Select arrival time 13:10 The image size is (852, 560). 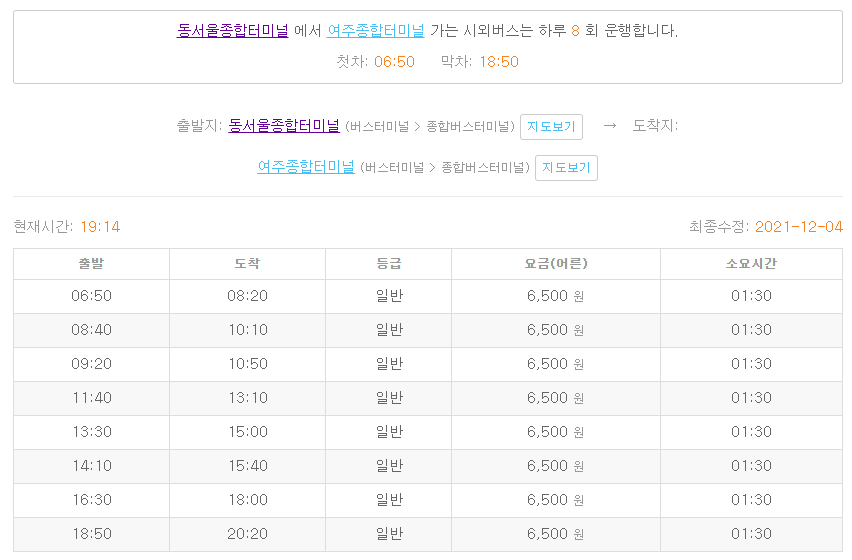(x=248, y=398)
